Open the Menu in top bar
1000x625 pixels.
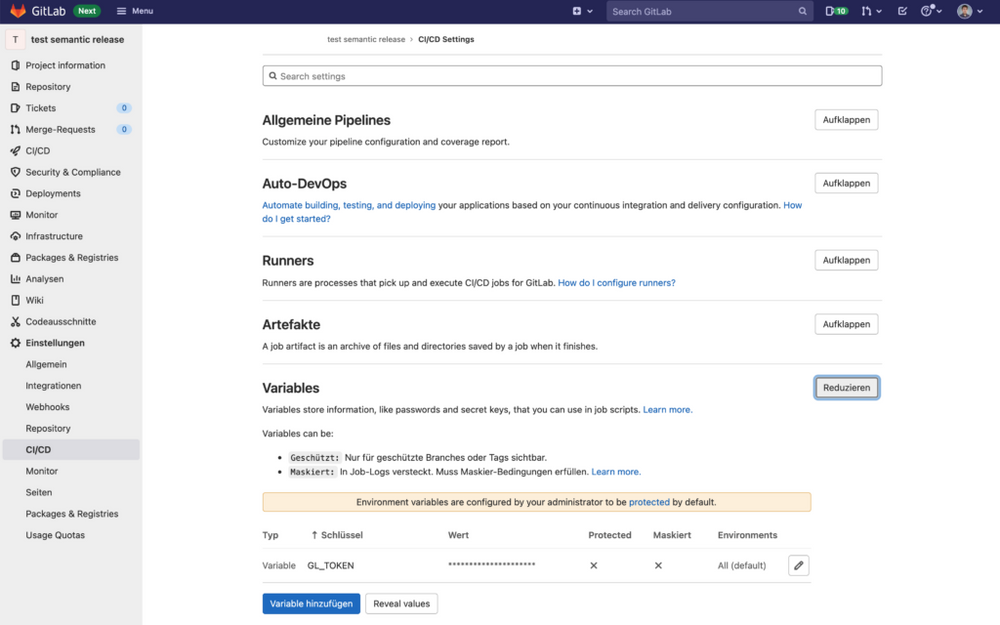coord(134,11)
